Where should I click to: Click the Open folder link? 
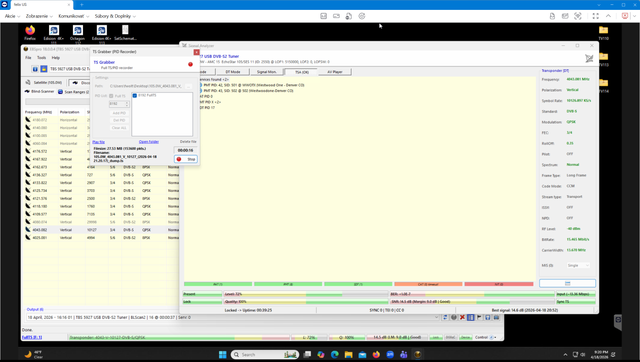coord(149,142)
